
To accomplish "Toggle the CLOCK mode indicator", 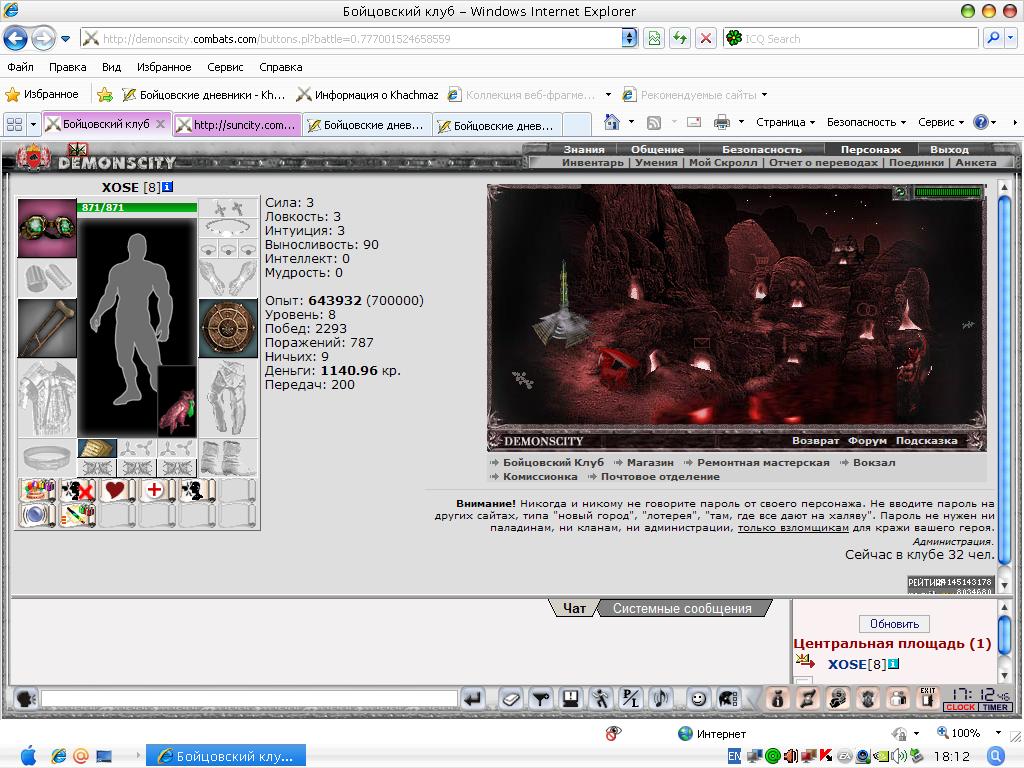I will coord(960,707).
